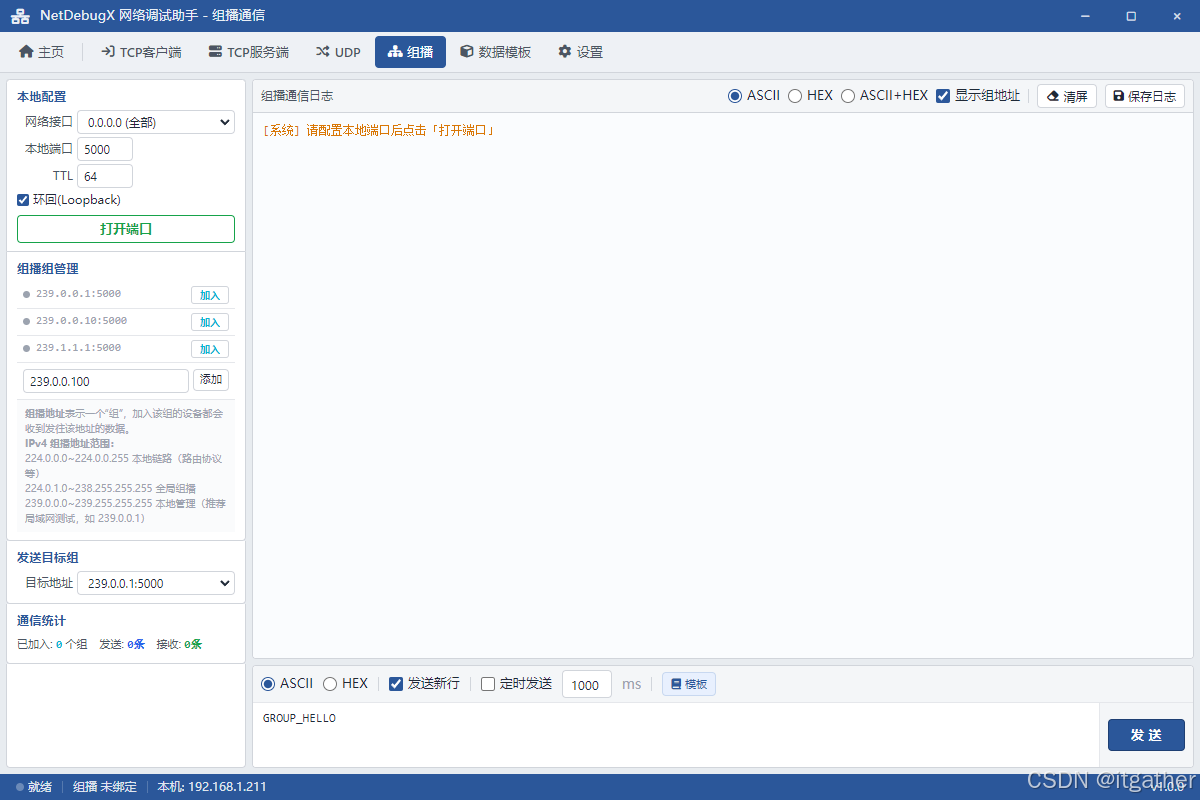Select the send-area ASCII radio button
The width and height of the screenshot is (1200, 800).
[x=268, y=684]
